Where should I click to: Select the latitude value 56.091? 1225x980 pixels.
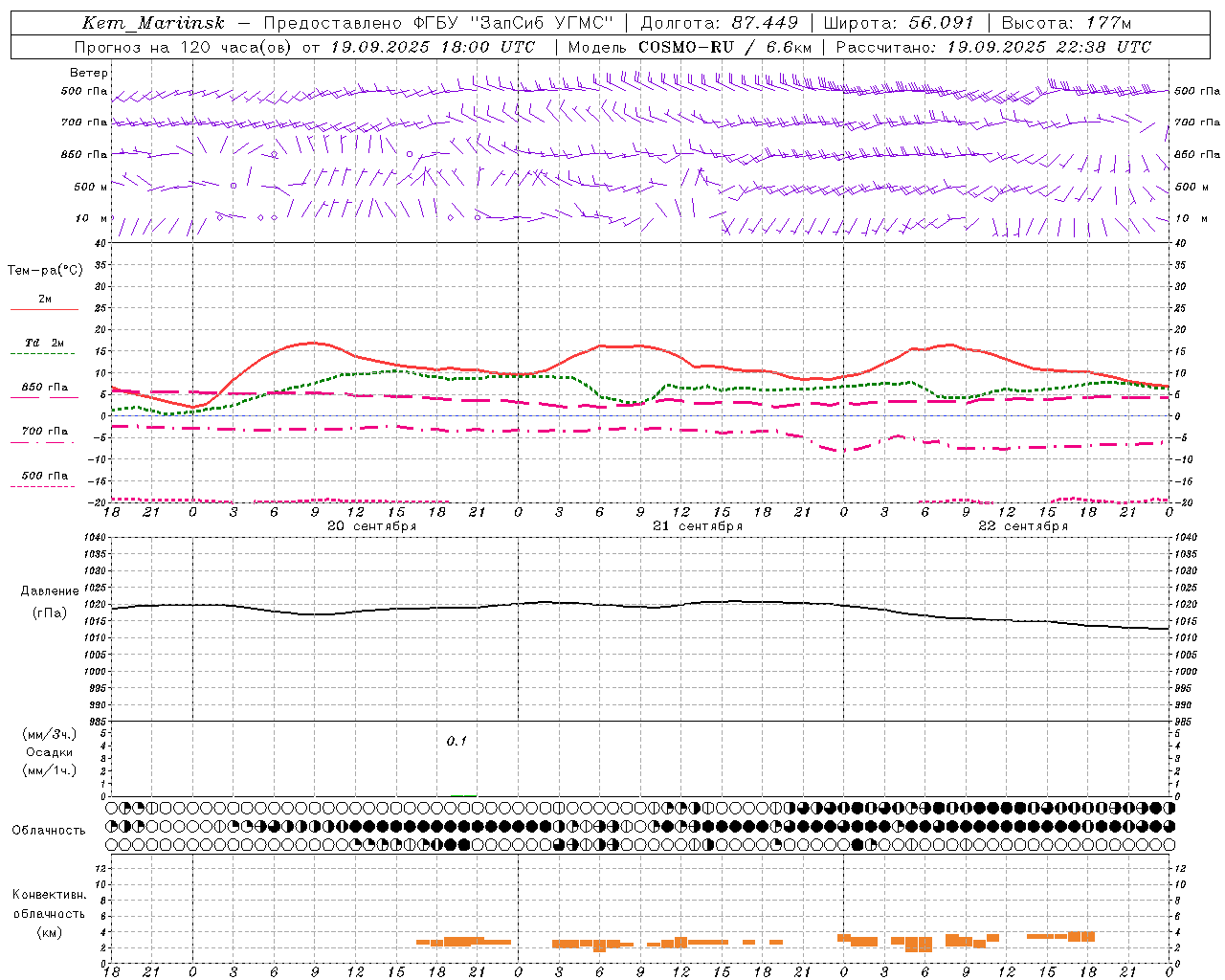(x=942, y=23)
